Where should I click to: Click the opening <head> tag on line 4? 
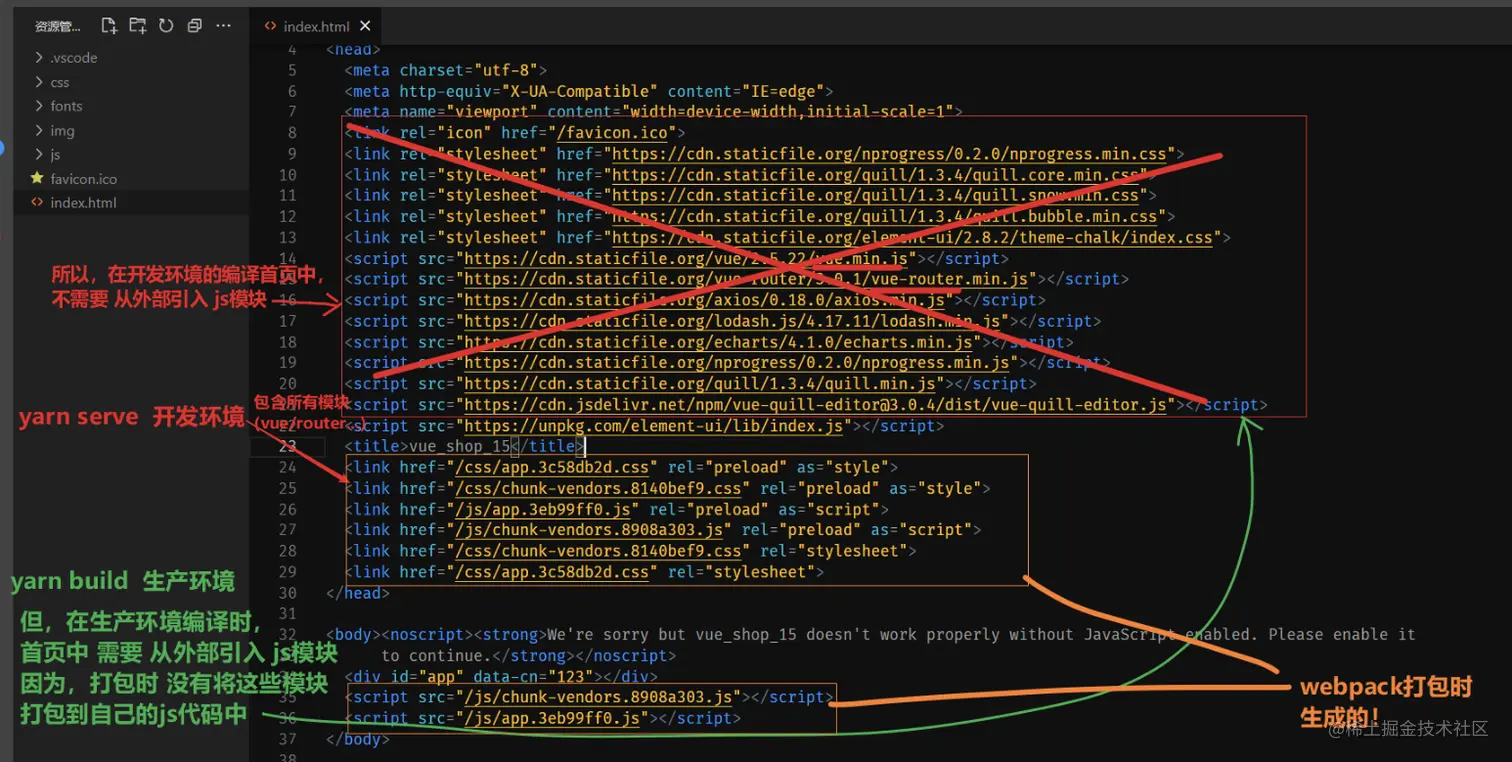[x=353, y=49]
